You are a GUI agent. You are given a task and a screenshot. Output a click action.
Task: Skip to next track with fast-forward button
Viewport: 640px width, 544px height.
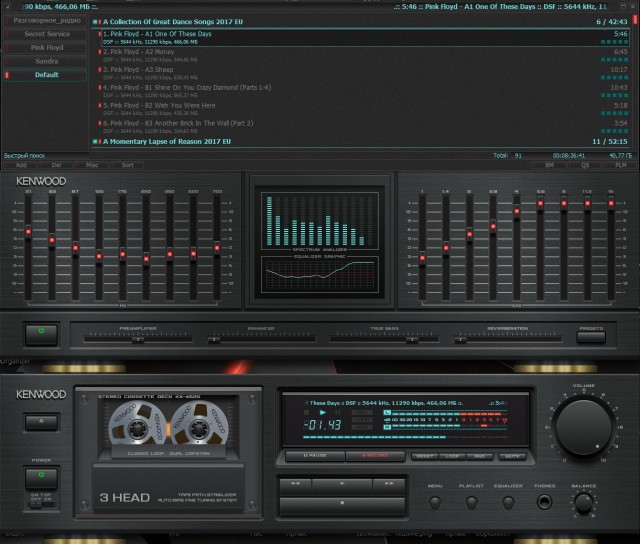click(389, 484)
